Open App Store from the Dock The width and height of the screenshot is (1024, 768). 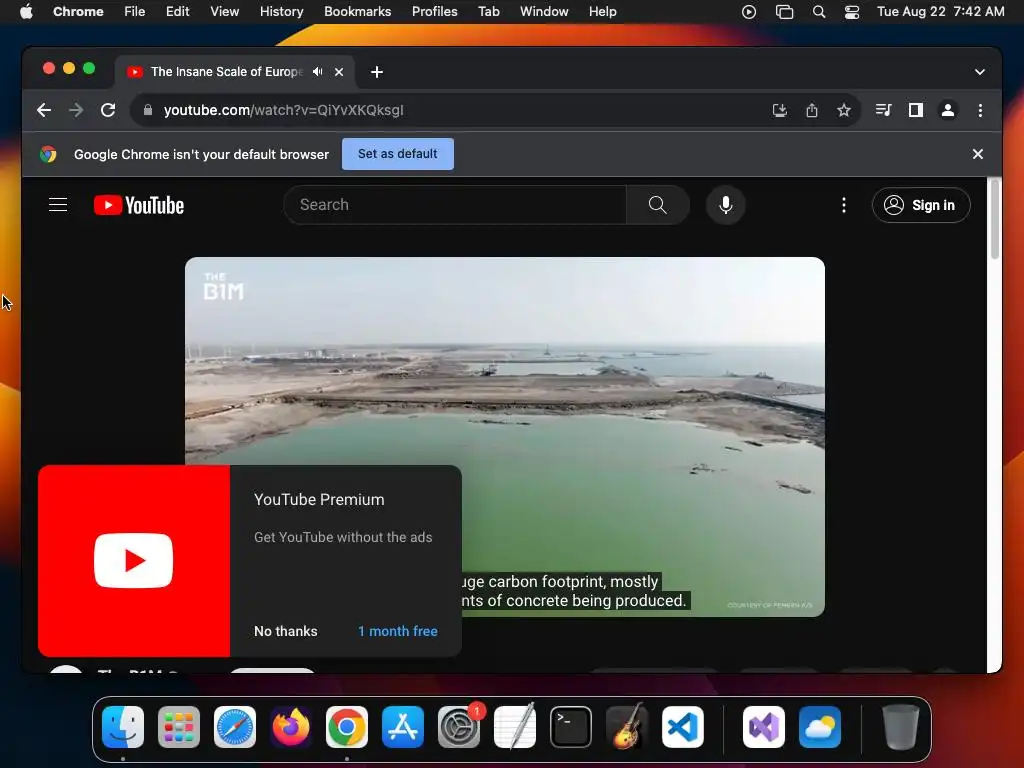pyautogui.click(x=403, y=727)
